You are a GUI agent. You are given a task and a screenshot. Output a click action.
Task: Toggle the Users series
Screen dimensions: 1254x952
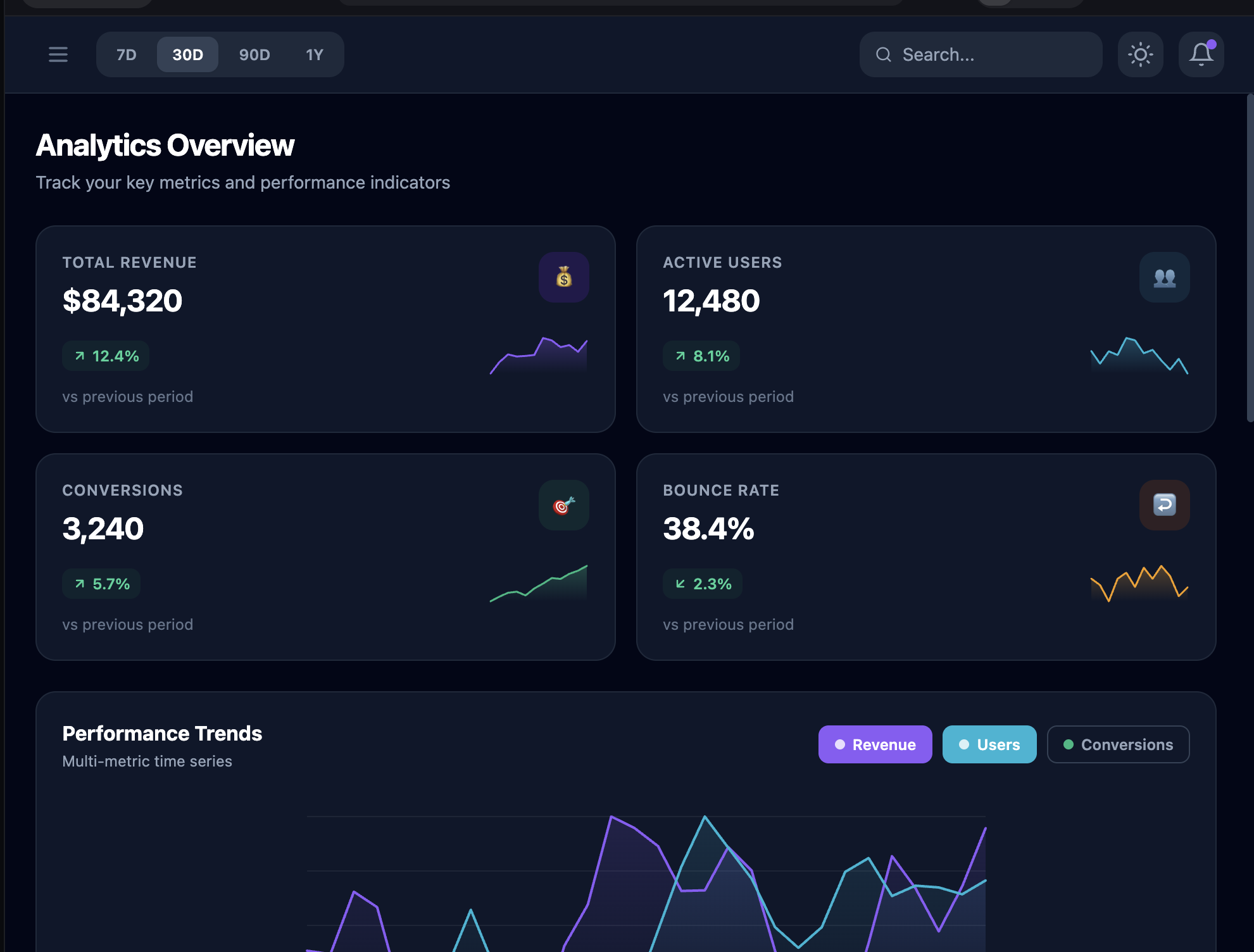point(989,744)
